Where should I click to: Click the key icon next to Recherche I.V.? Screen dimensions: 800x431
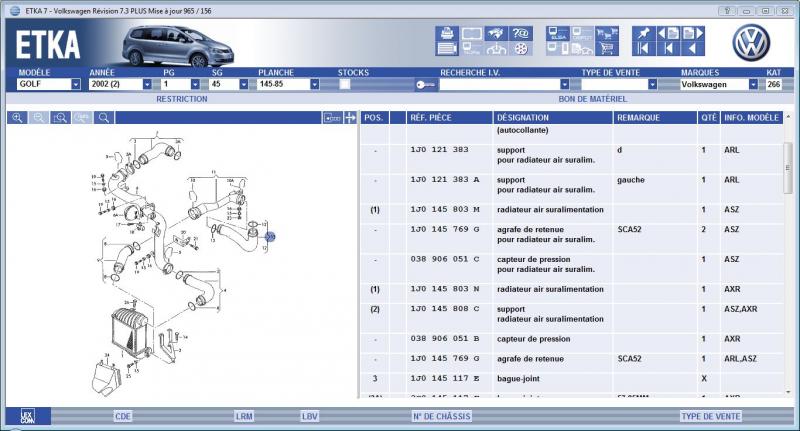pyautogui.click(x=426, y=85)
